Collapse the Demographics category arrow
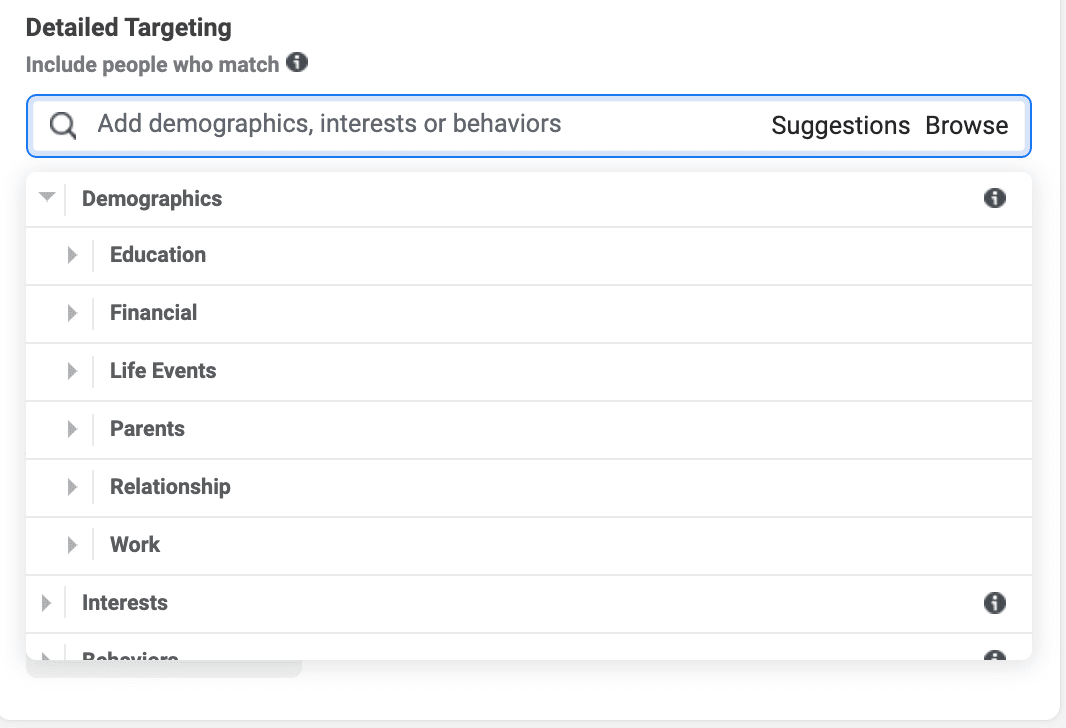 [46, 198]
